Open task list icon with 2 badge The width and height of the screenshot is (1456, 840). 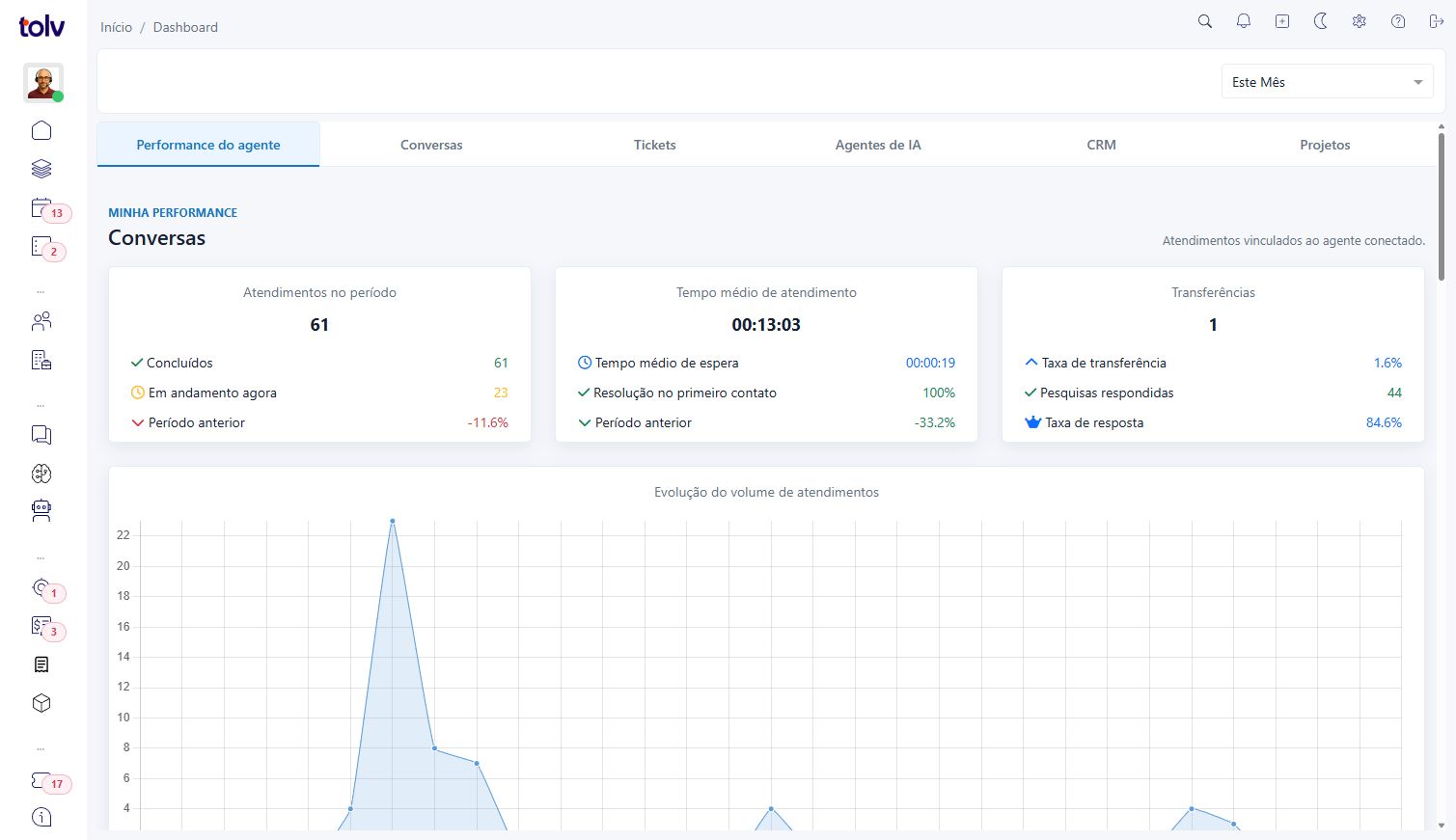(41, 246)
